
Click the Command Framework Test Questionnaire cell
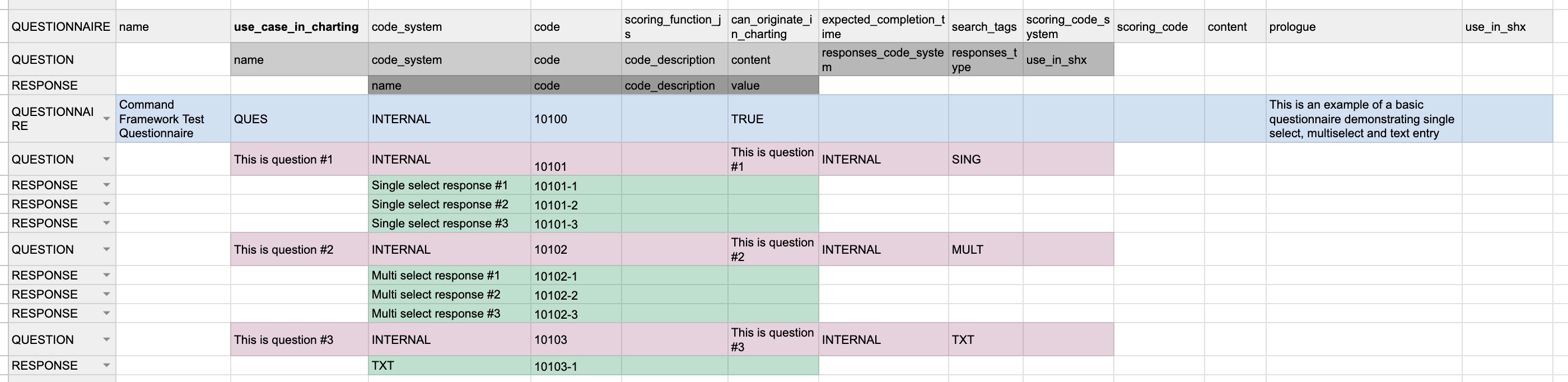pos(173,119)
